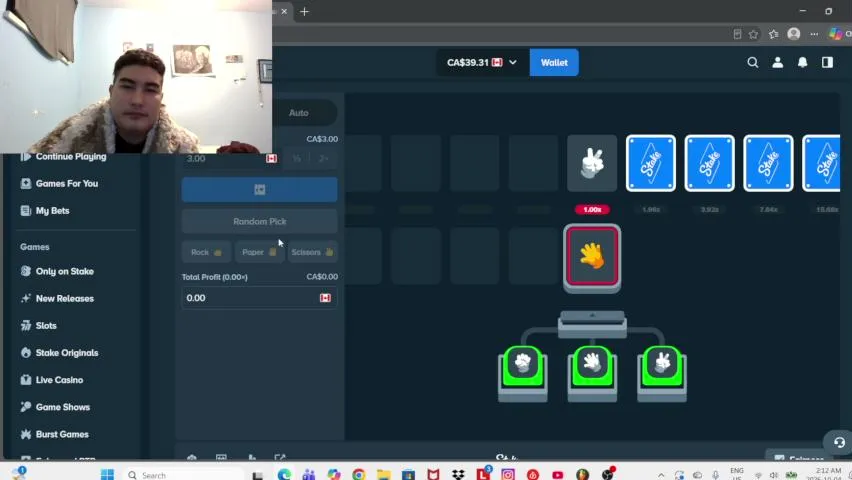Open Google Chrome from taskbar

(x=359, y=474)
